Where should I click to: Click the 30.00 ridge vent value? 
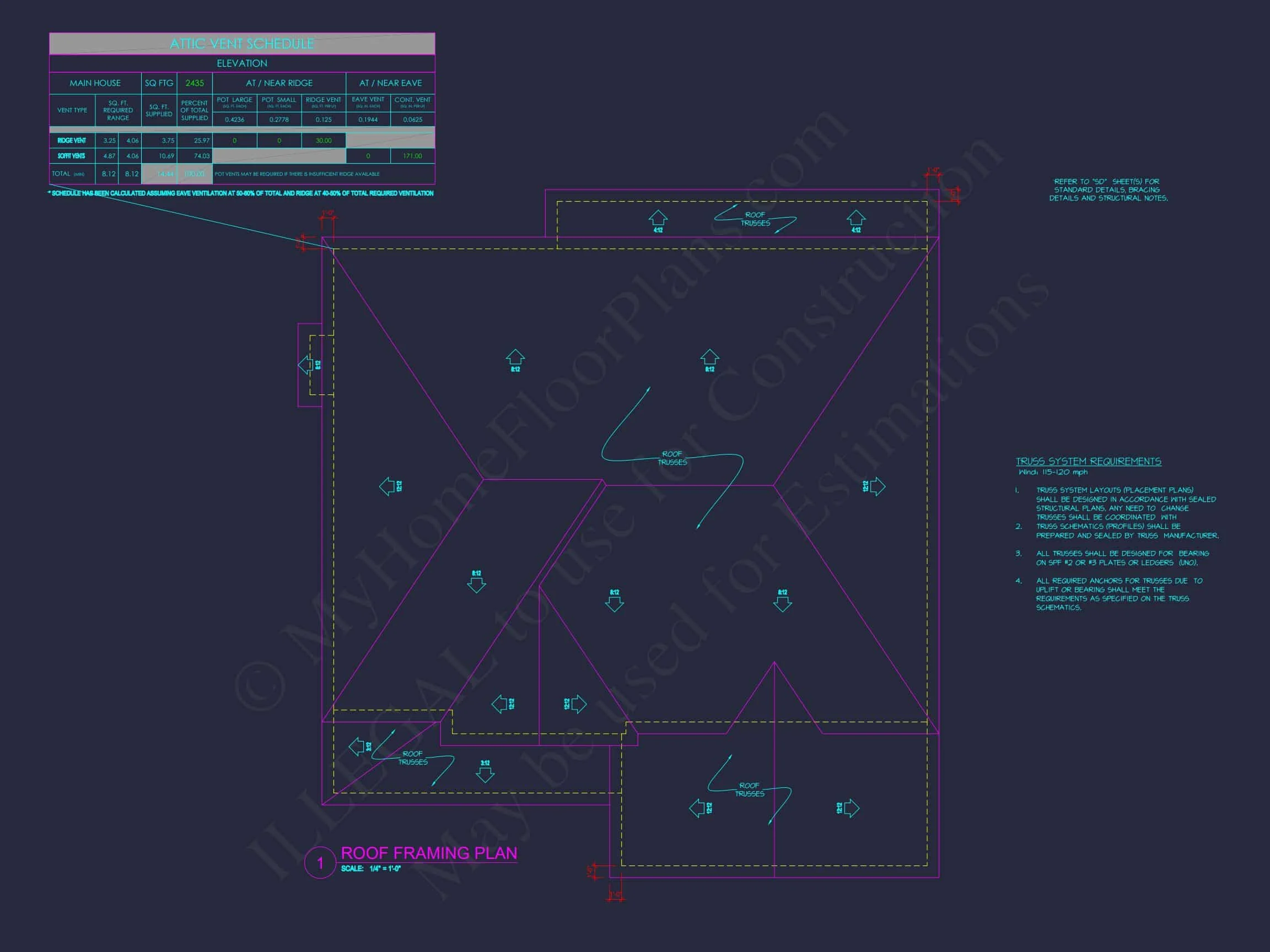point(323,140)
